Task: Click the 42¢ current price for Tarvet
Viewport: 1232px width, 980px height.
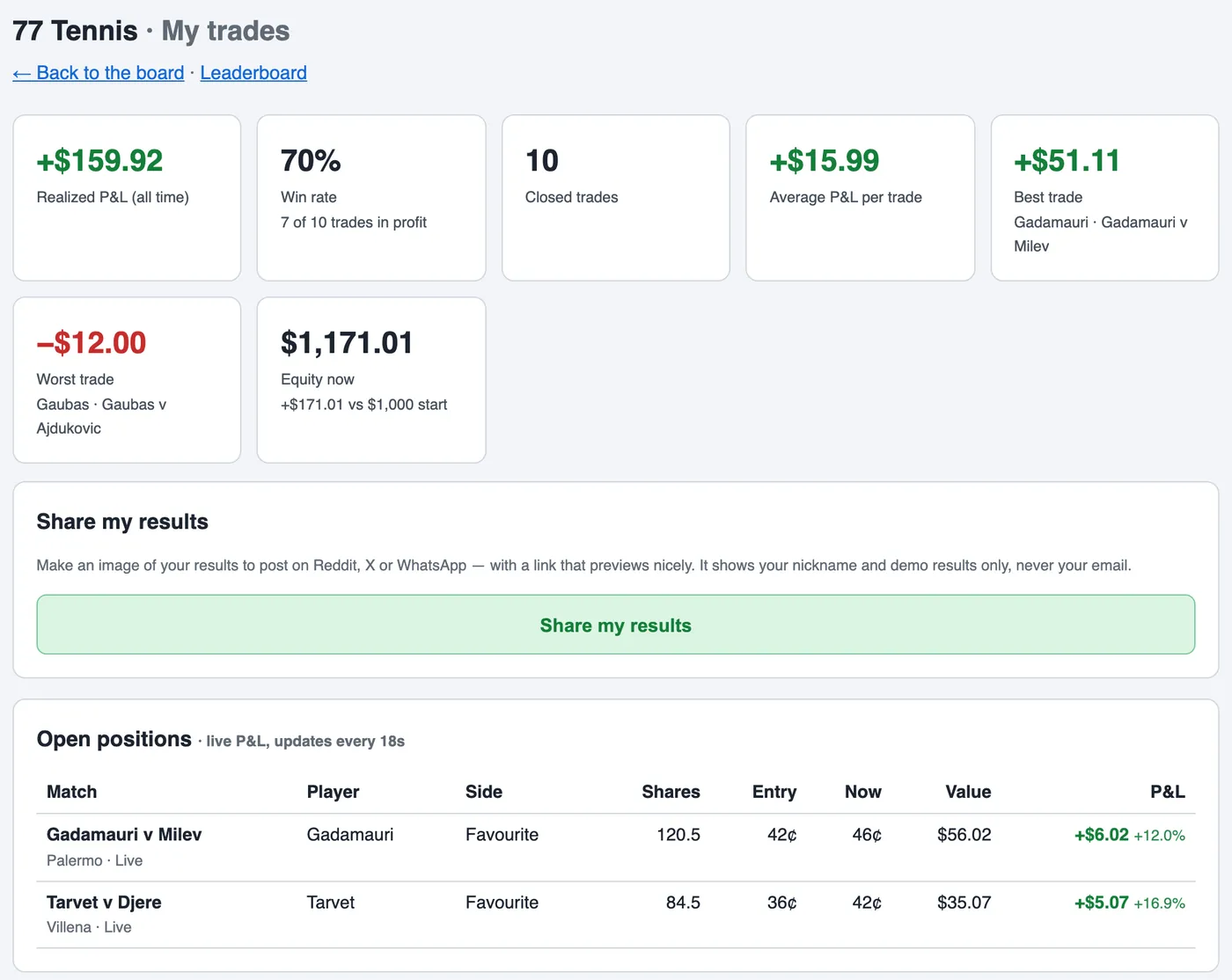Action: coord(867,903)
